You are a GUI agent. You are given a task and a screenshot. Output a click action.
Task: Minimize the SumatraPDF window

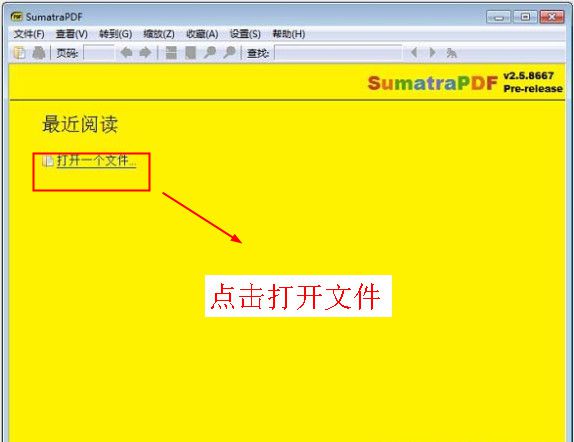coord(498,17)
